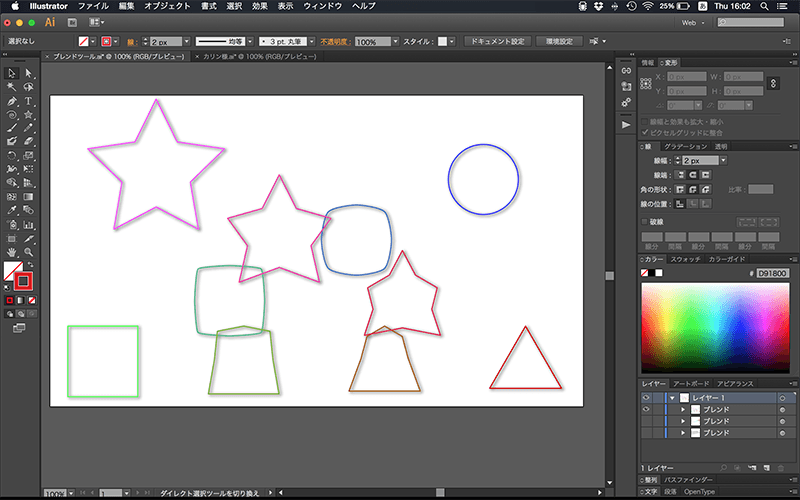Viewport: 800px width, 500px height.
Task: Set corner shape to bevel join
Action: pos(705,189)
